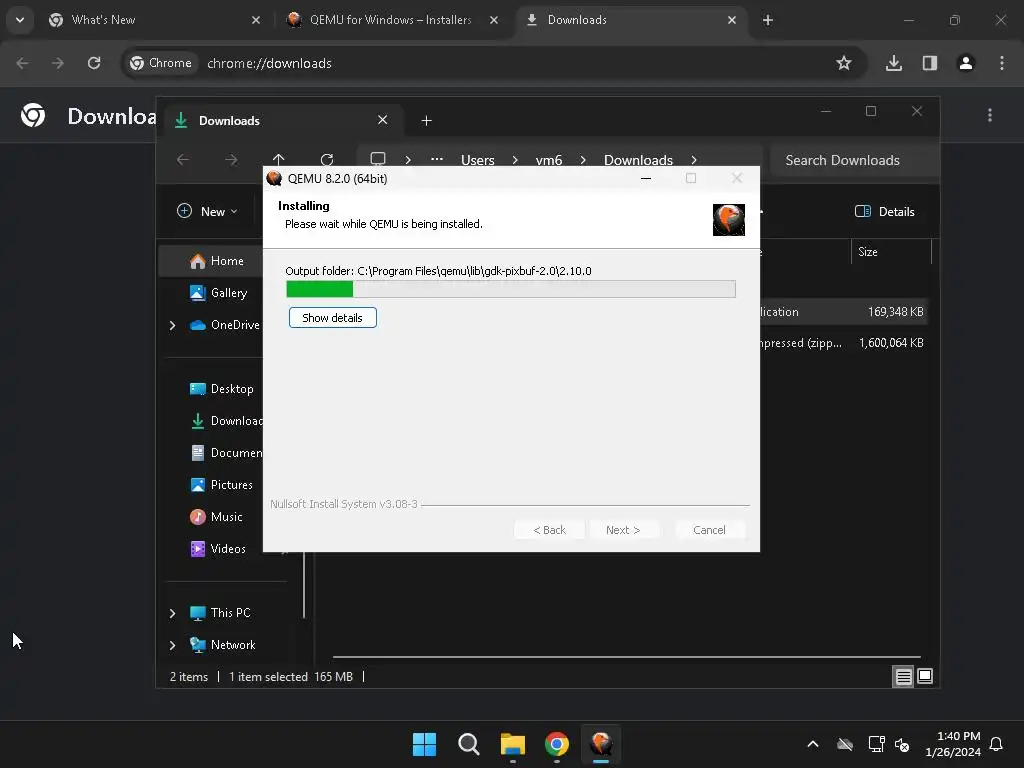Viewport: 1024px width, 768px height.
Task: Open Desktop in navigation pane
Action: pos(221,389)
